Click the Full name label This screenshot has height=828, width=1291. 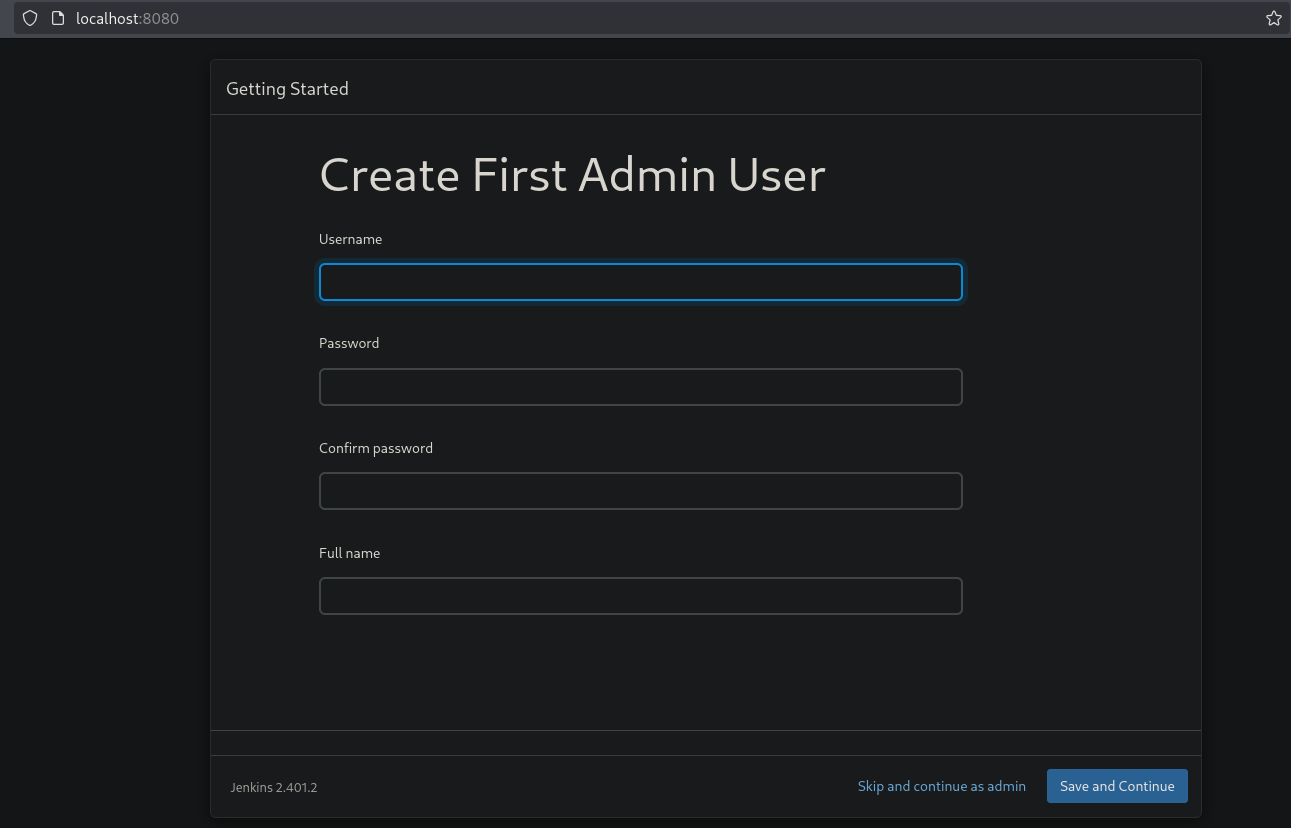[x=349, y=553]
